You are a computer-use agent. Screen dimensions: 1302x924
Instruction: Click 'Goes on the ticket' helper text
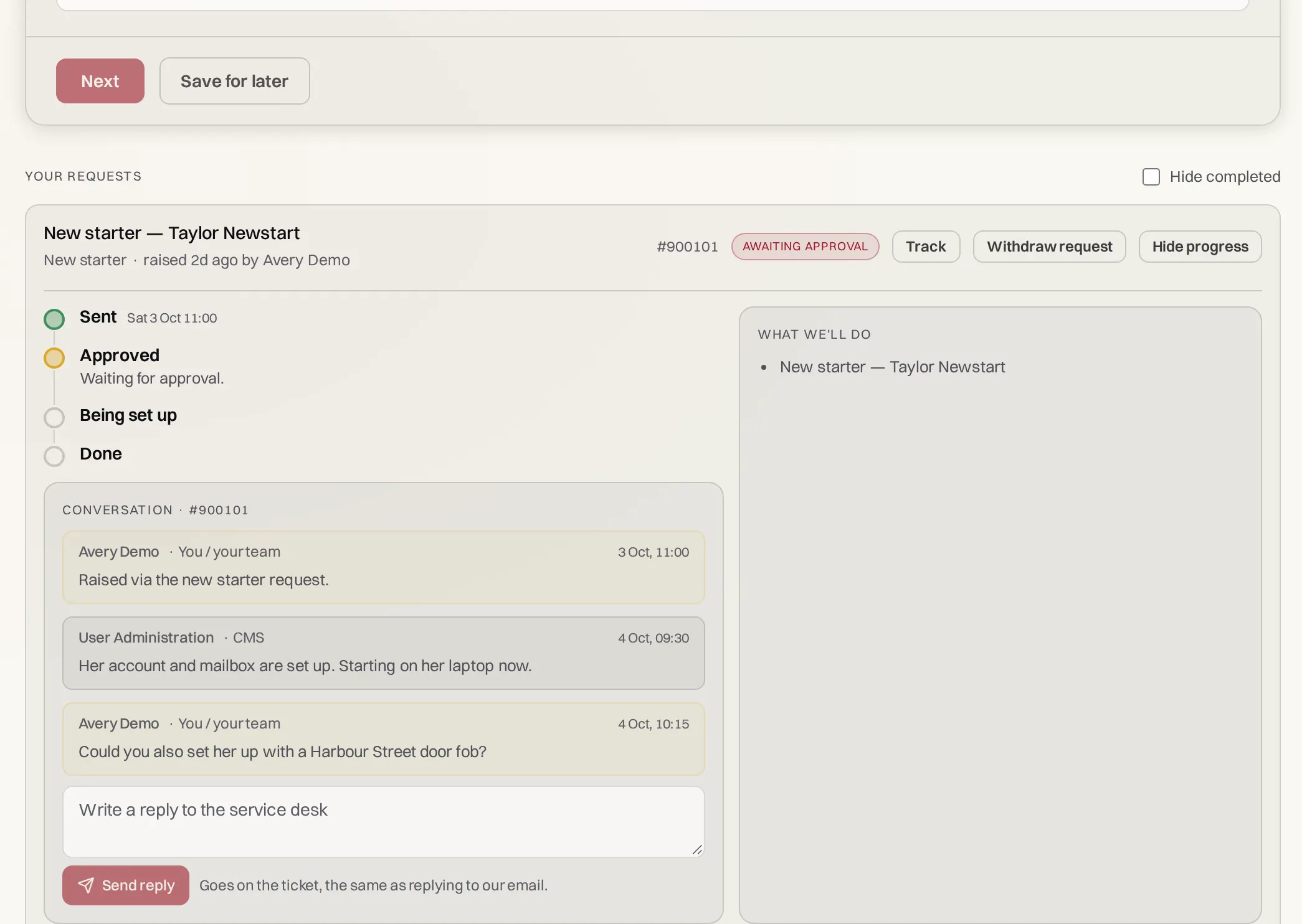tap(373, 885)
